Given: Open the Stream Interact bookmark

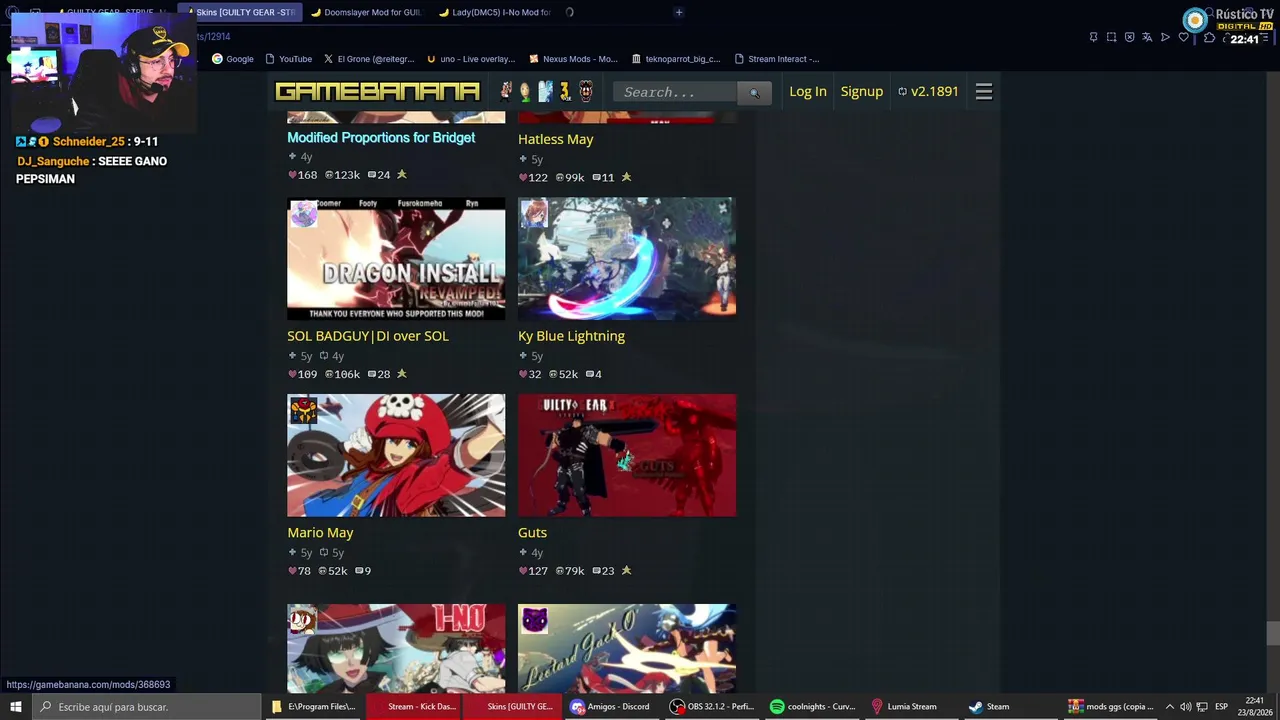Looking at the screenshot, I should (x=777, y=59).
